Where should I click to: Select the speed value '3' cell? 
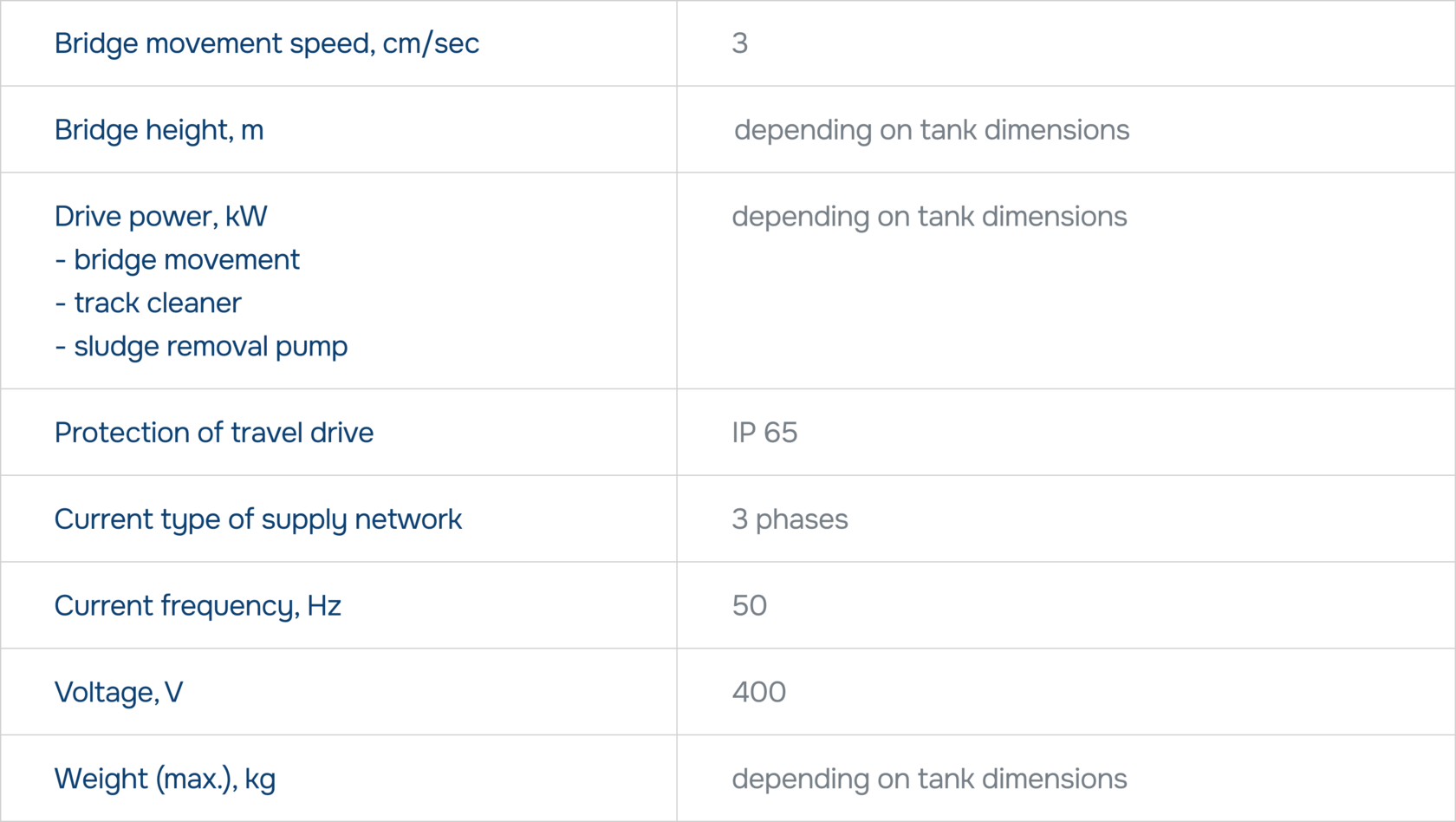pyautogui.click(x=739, y=43)
